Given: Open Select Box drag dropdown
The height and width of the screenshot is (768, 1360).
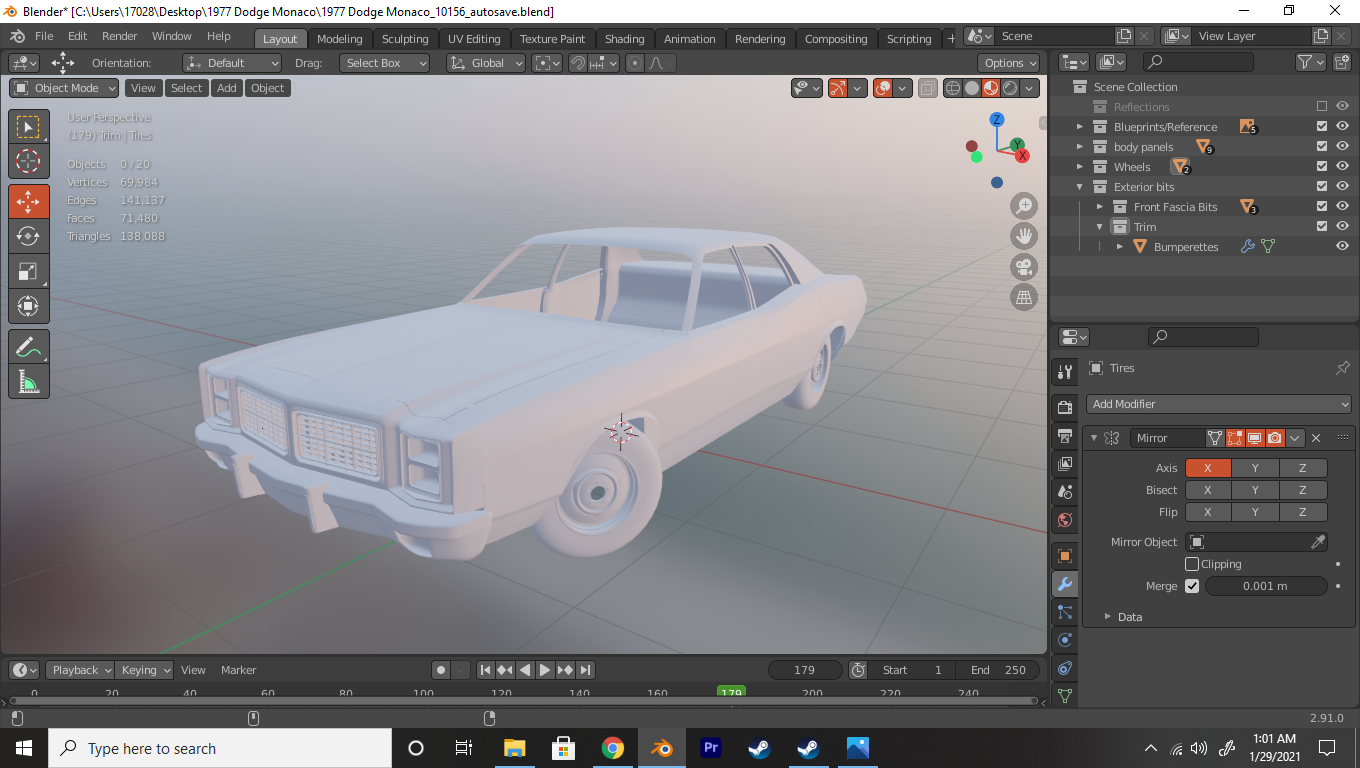Looking at the screenshot, I should click(x=384, y=63).
